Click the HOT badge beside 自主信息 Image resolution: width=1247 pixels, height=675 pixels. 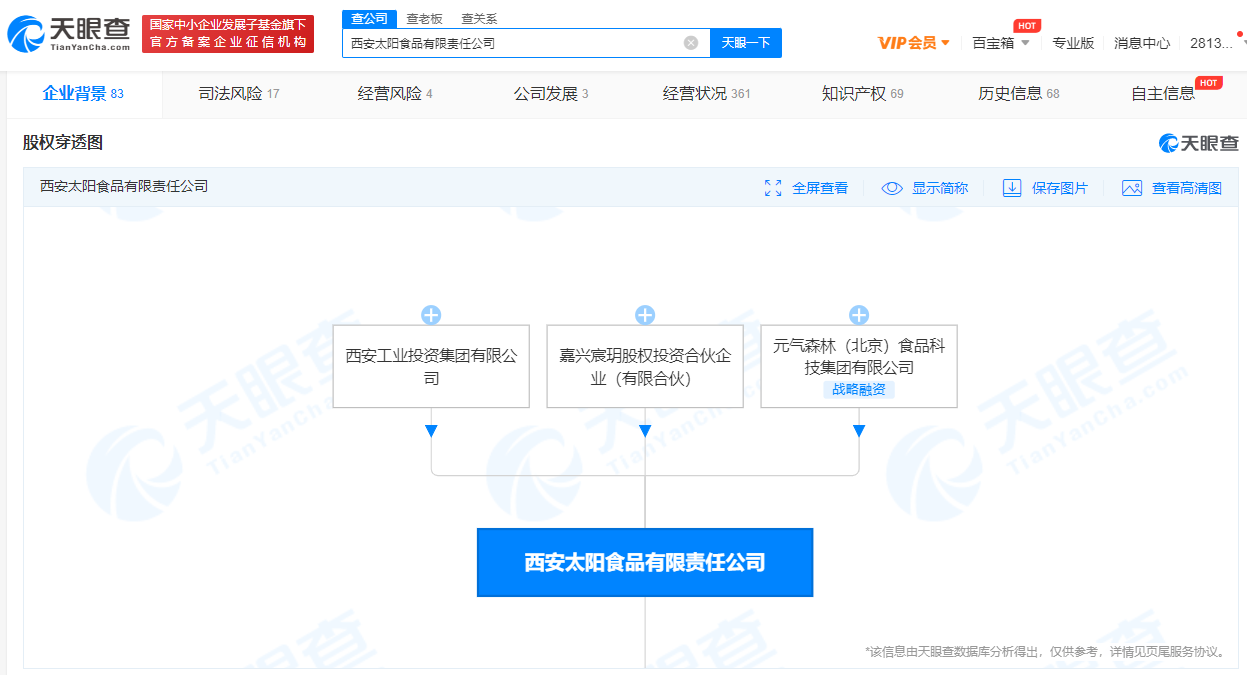1208,85
